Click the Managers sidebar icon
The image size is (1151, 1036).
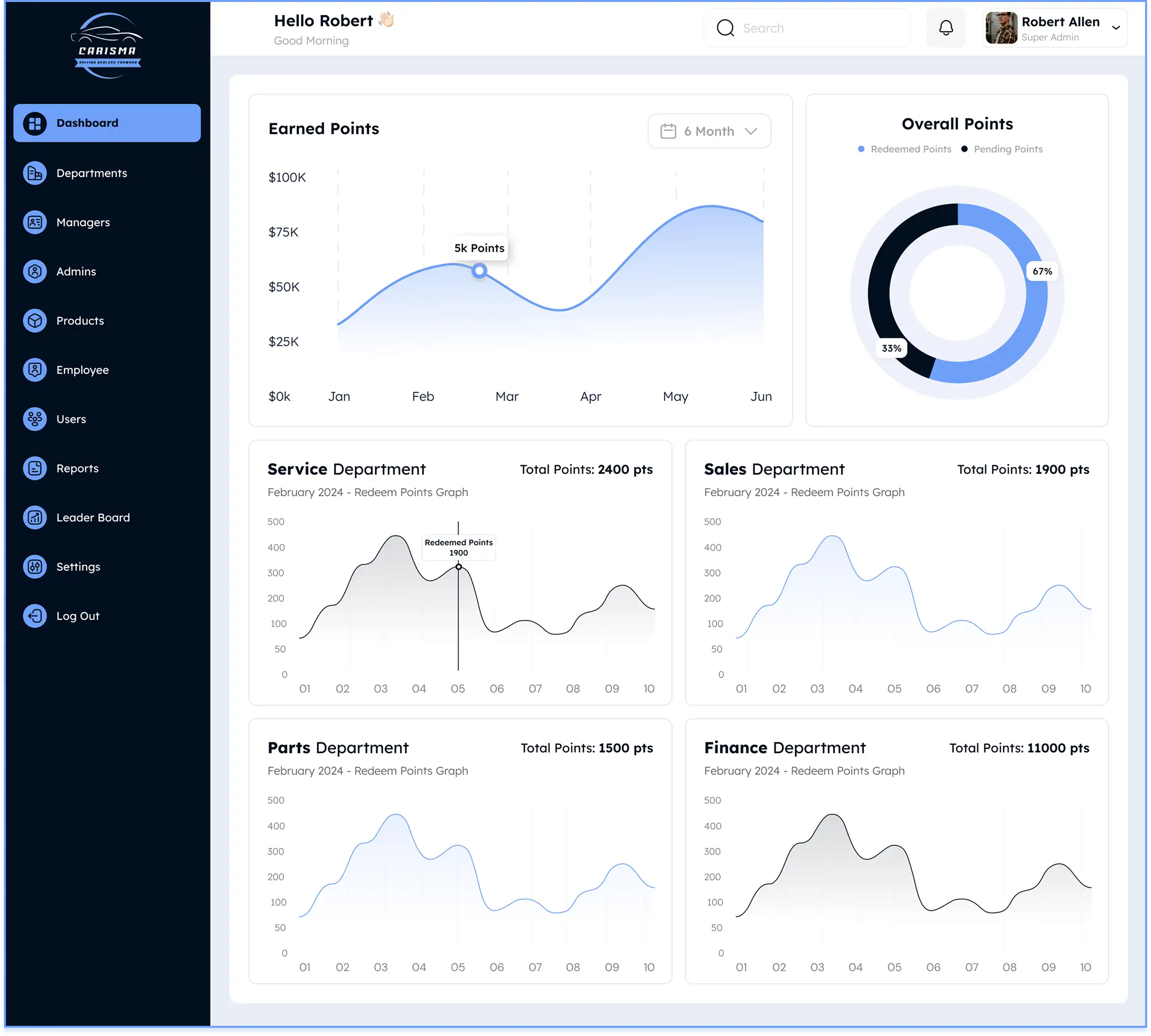34,222
